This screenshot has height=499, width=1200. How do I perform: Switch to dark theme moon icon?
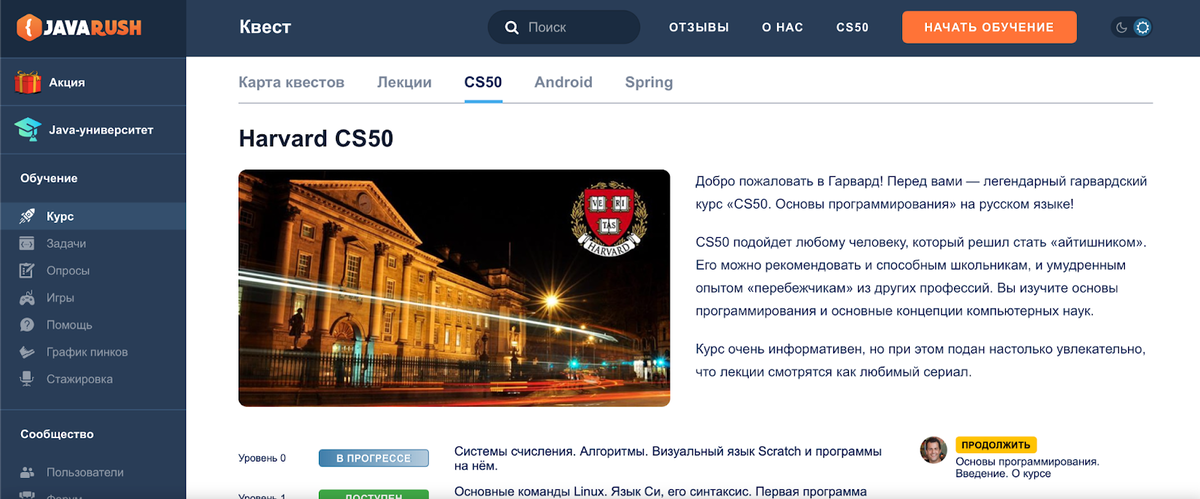[x=1122, y=27]
